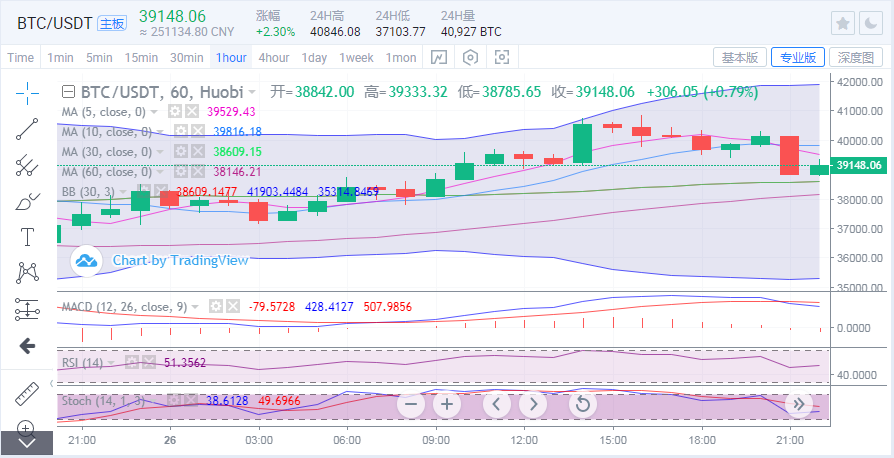
Task: Open the chart indicators icon
Action: [x=438, y=58]
